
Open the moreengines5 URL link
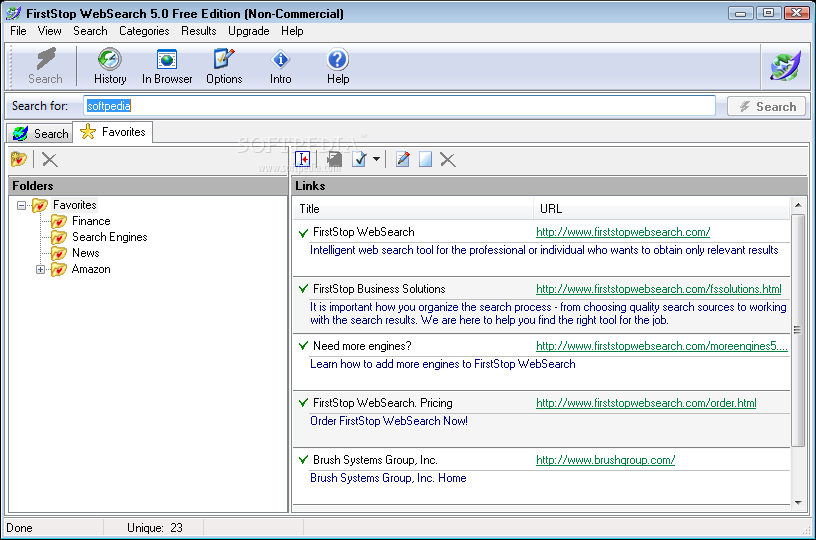coord(661,346)
